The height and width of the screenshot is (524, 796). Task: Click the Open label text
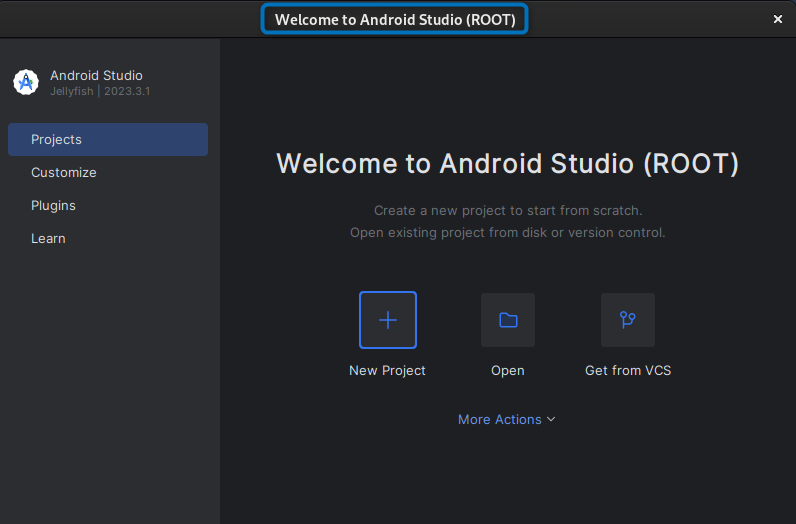pyautogui.click(x=508, y=371)
